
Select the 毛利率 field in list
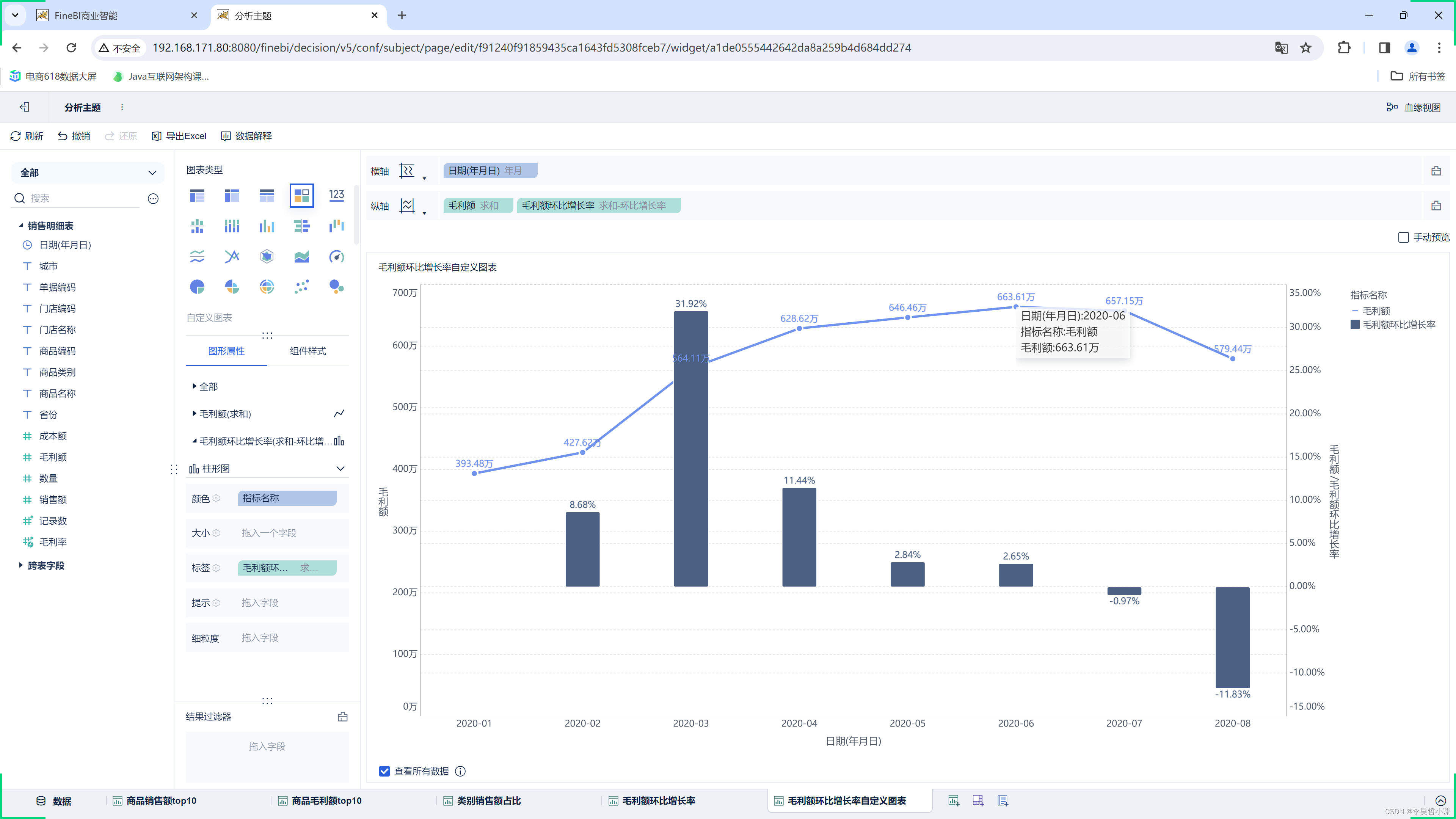[53, 542]
